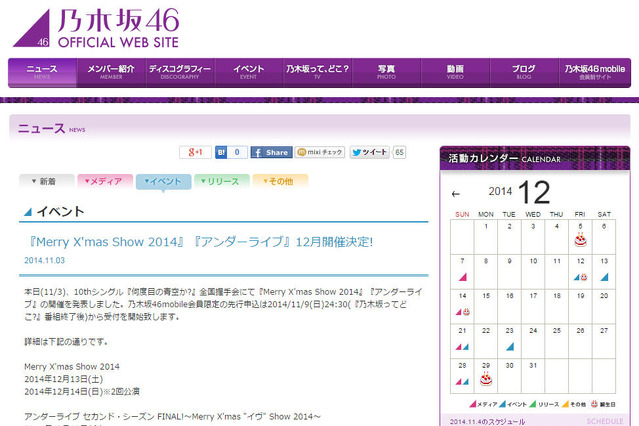
Task: Select the 新着 filter tab
Action: pyautogui.click(x=47, y=181)
